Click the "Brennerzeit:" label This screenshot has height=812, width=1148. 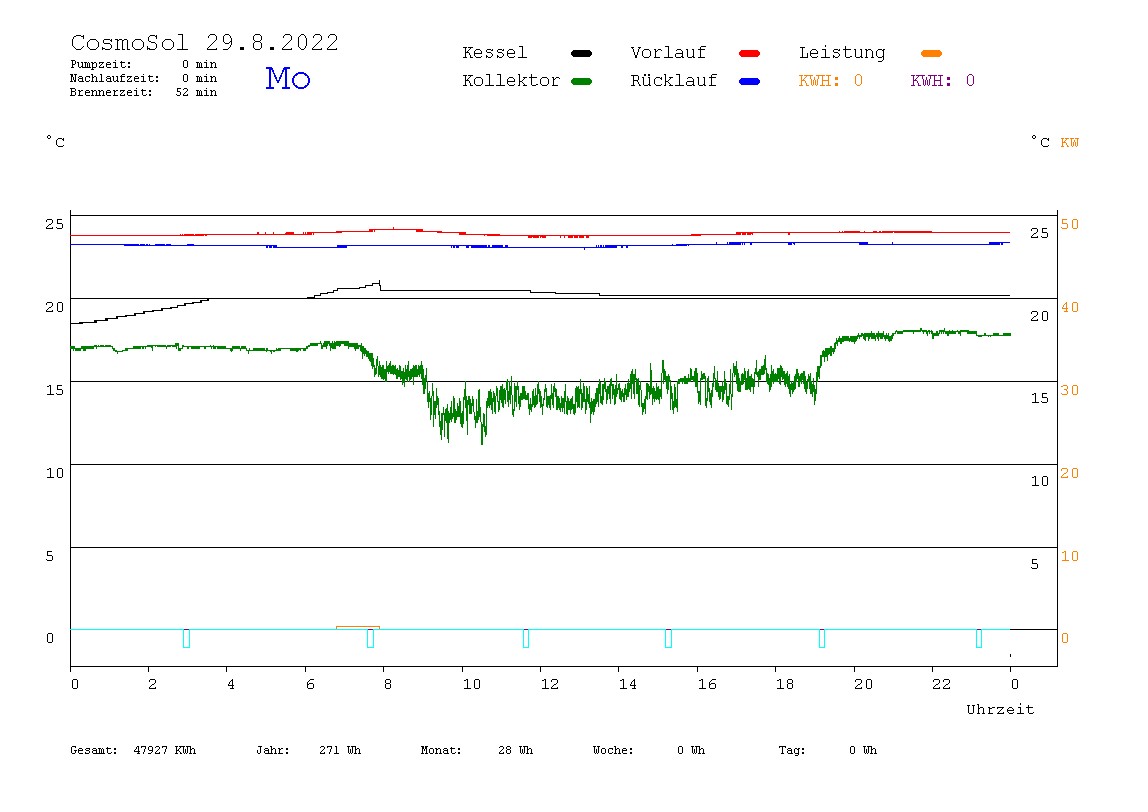pos(111,92)
